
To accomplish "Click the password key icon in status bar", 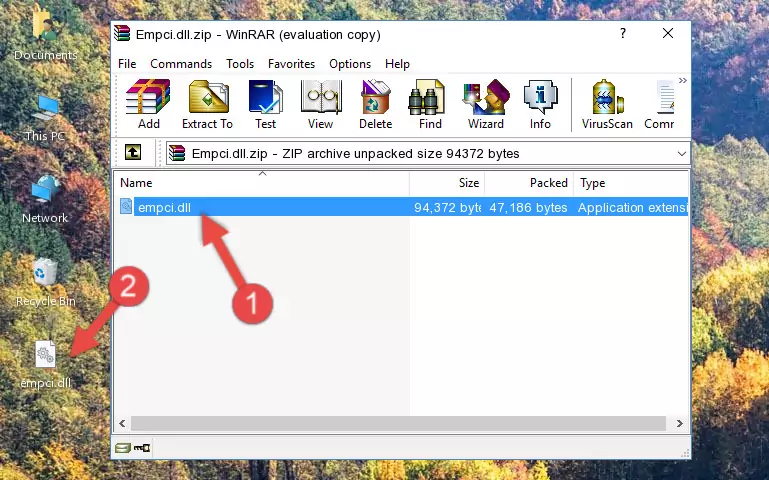I will click(x=142, y=447).
